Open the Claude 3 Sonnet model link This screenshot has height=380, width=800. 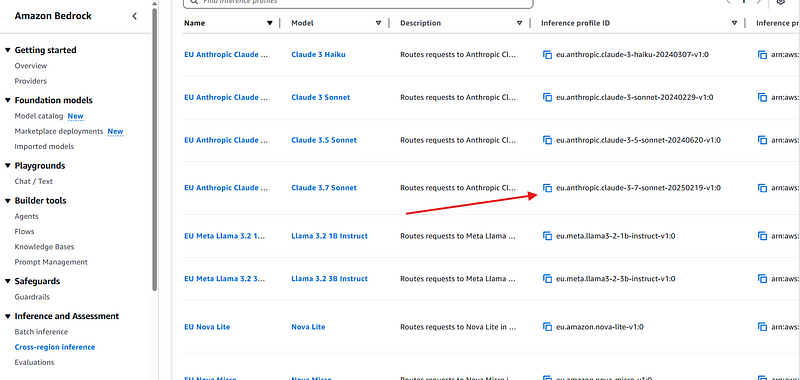coord(320,97)
